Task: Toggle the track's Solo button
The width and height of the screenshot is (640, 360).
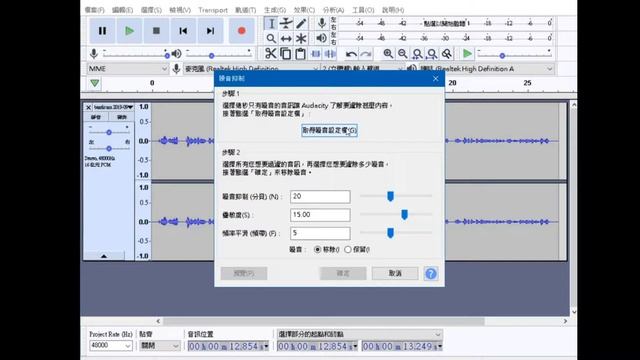Action: pyautogui.click(x=122, y=117)
